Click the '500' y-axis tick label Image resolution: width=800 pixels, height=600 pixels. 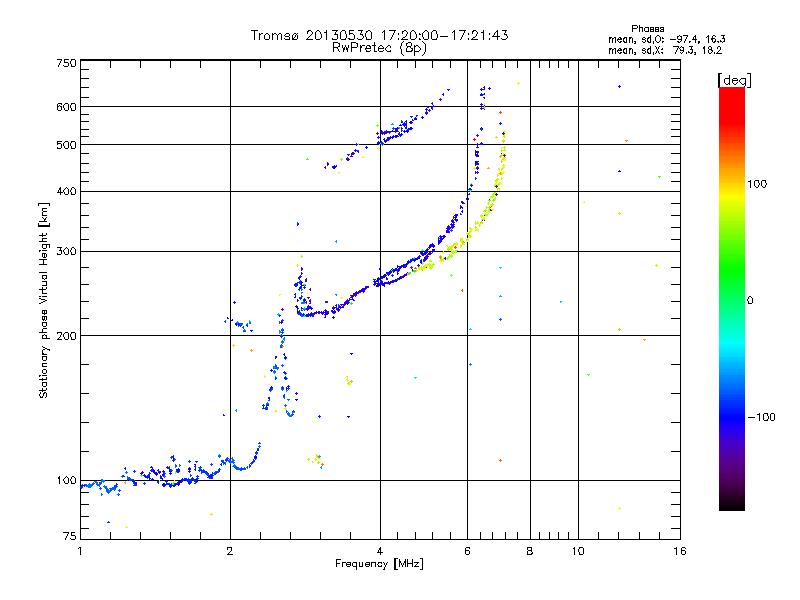(66, 144)
